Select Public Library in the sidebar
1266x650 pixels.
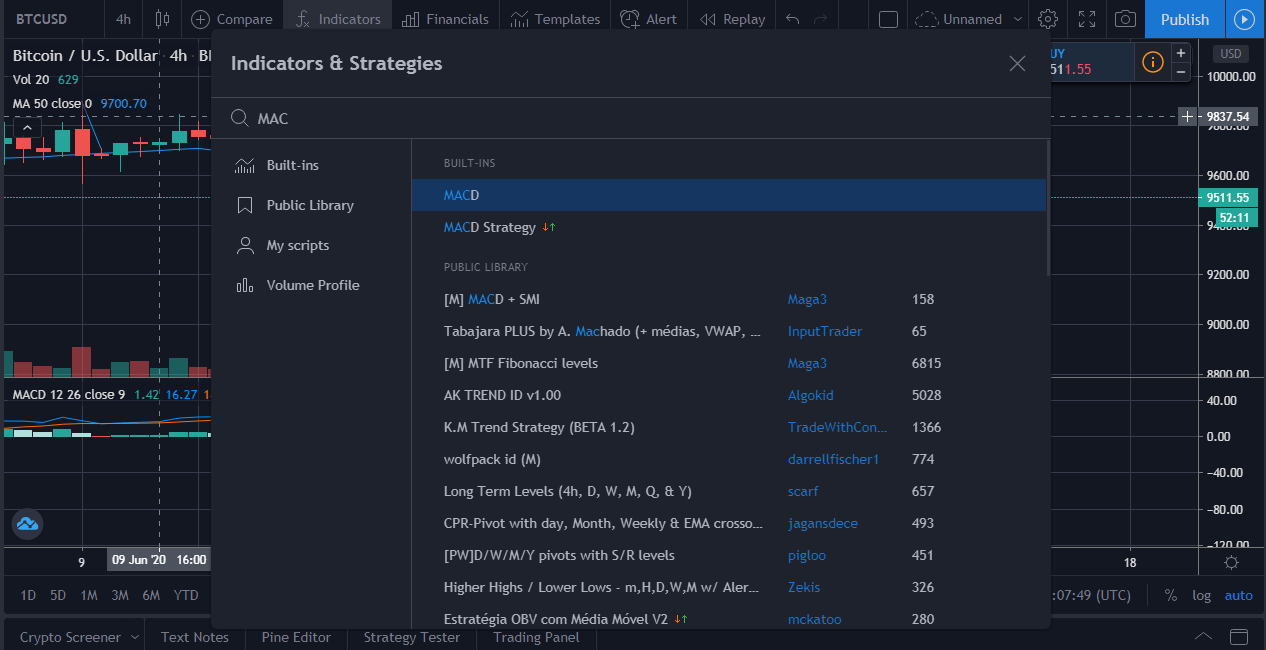tap(310, 205)
